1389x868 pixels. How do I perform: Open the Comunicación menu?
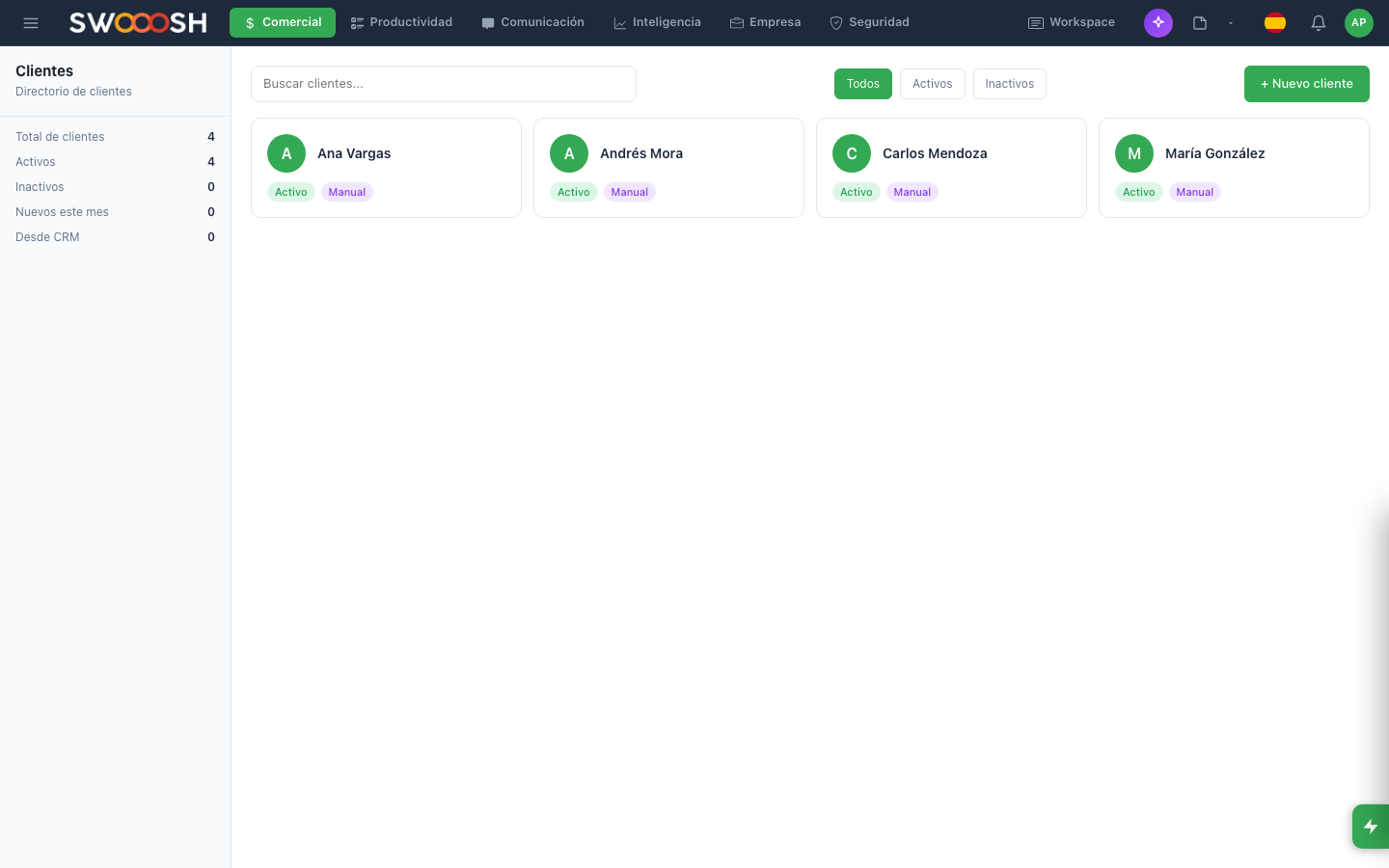pos(532,22)
